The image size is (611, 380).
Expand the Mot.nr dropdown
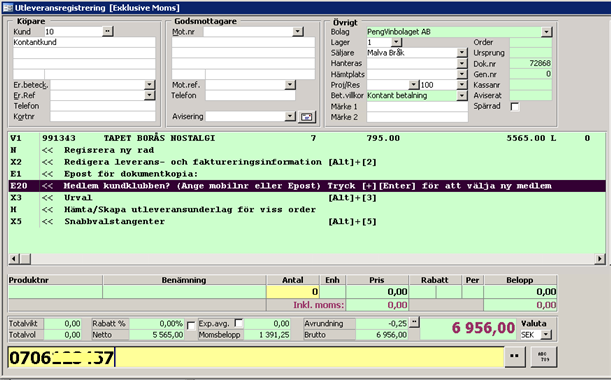(x=298, y=32)
